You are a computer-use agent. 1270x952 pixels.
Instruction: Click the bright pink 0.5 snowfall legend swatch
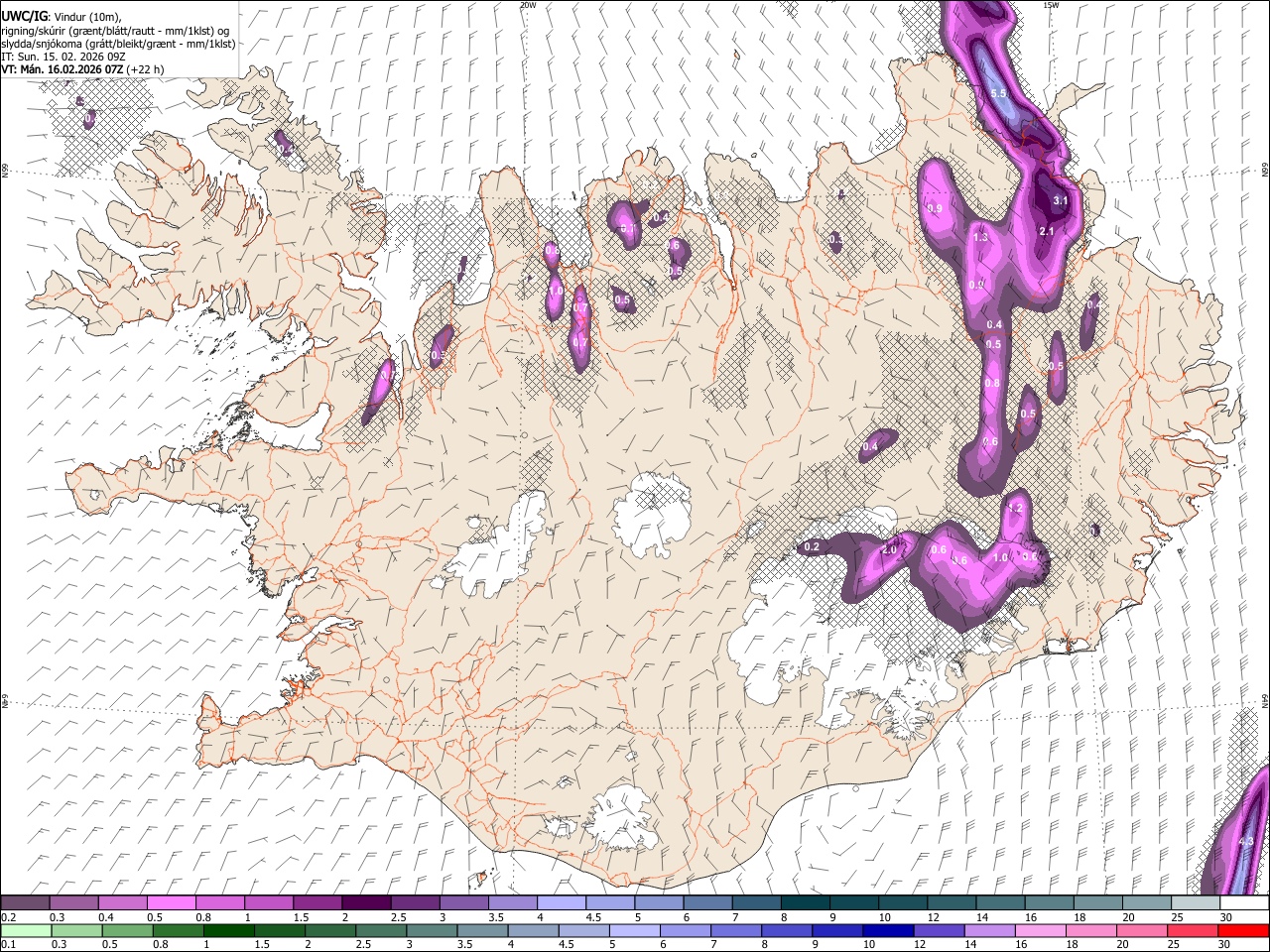172,903
